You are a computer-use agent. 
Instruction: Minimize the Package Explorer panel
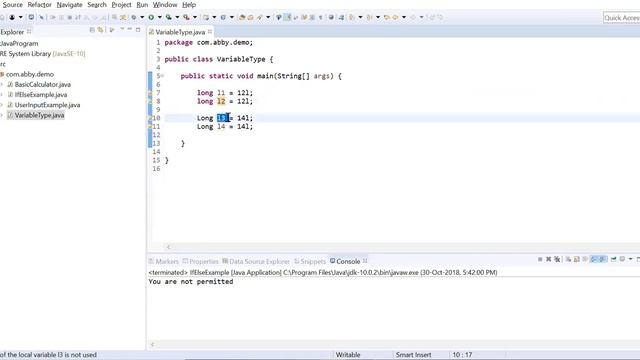point(130,30)
